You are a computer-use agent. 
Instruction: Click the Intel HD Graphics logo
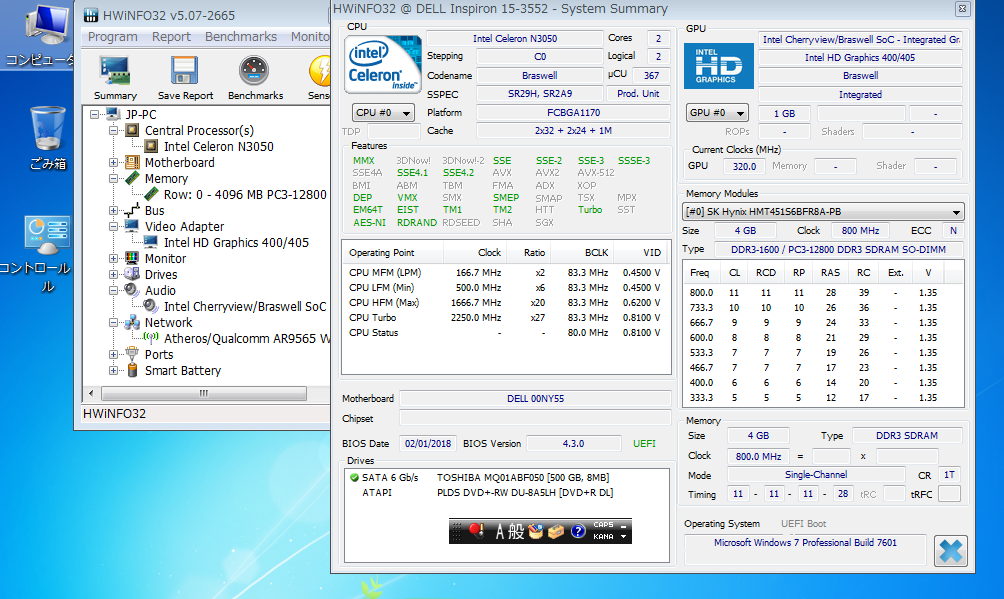(x=718, y=66)
